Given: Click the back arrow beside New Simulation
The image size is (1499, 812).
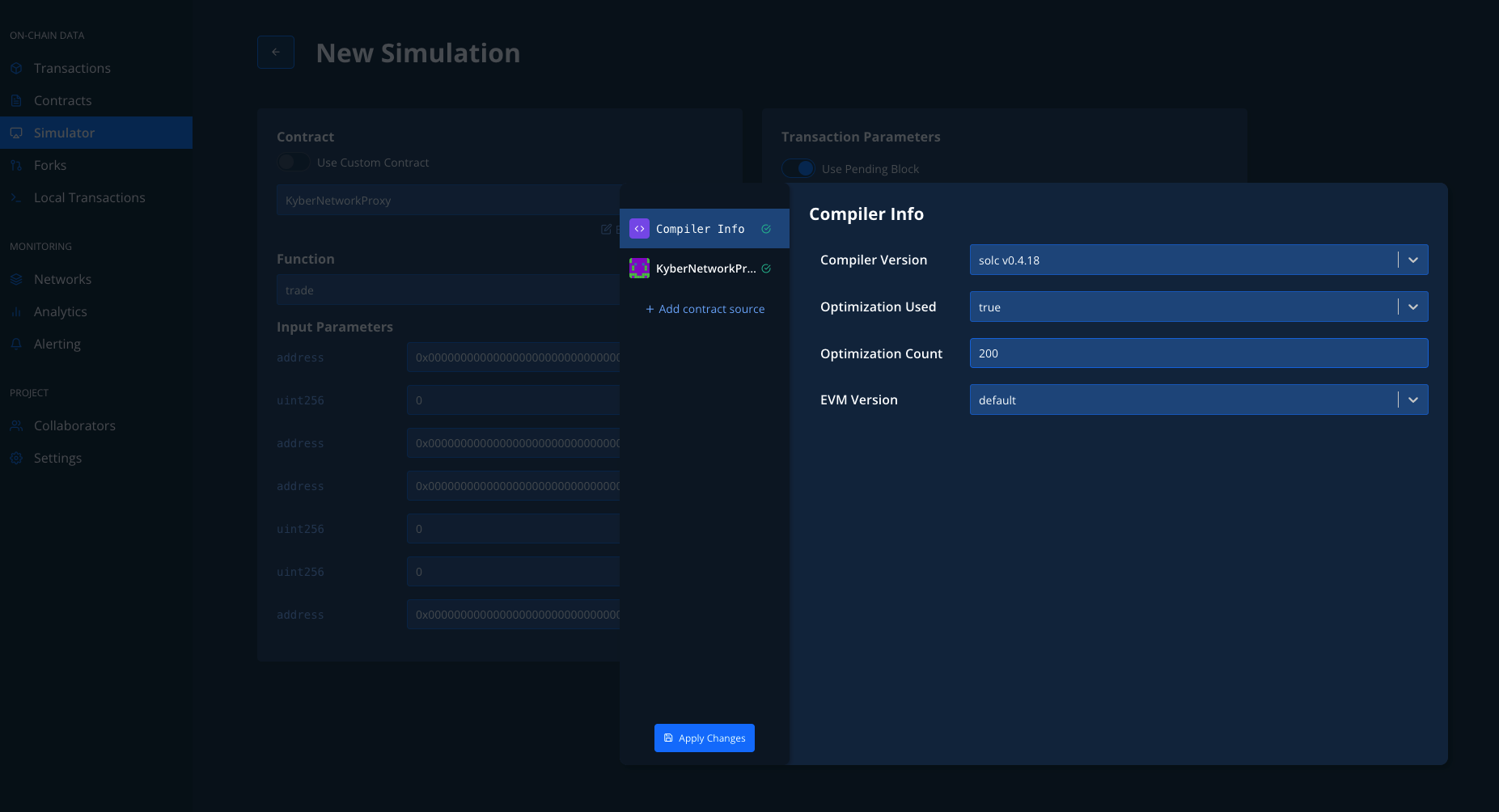Looking at the screenshot, I should [x=276, y=52].
